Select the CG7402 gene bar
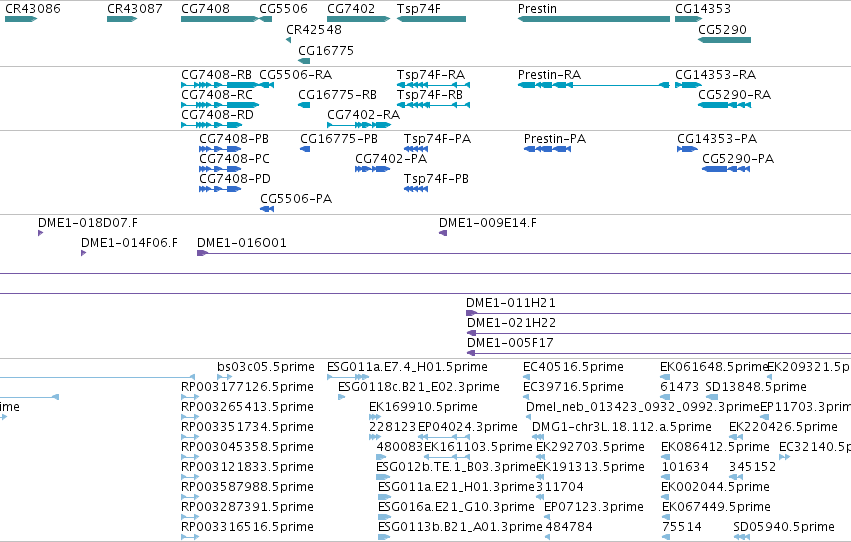The height and width of the screenshot is (542, 851). pos(358,19)
